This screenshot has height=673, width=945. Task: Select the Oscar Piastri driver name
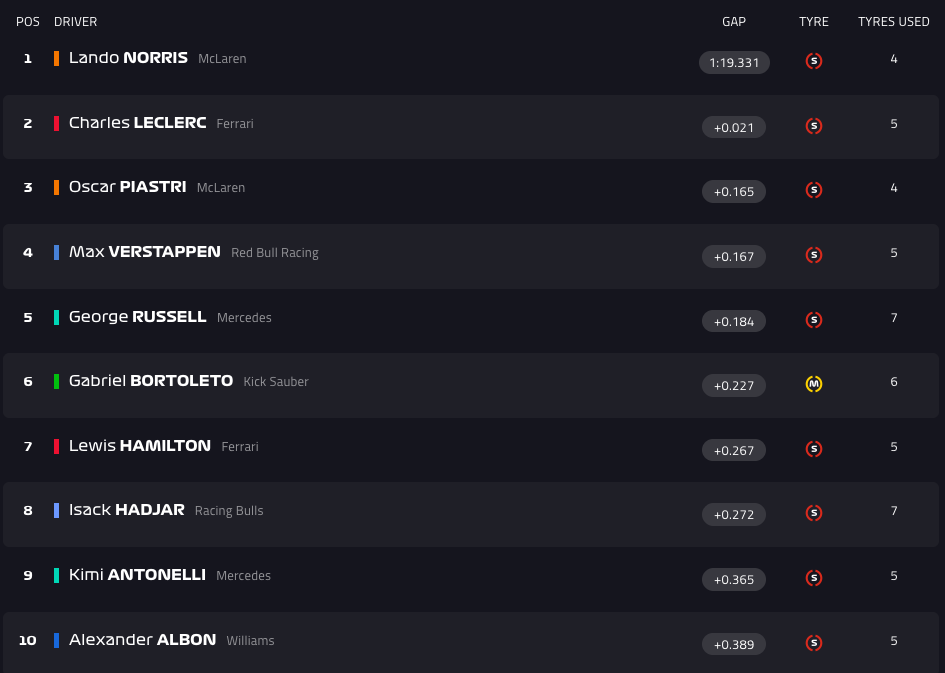pyautogui.click(x=127, y=187)
